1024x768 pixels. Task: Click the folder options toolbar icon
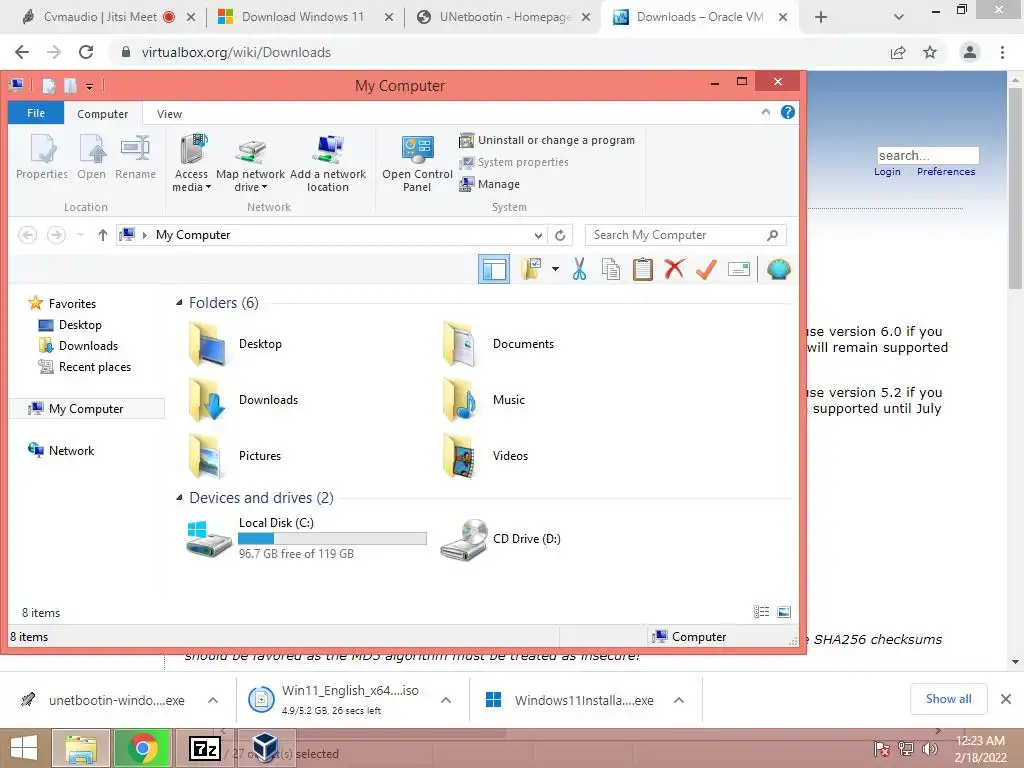point(531,269)
